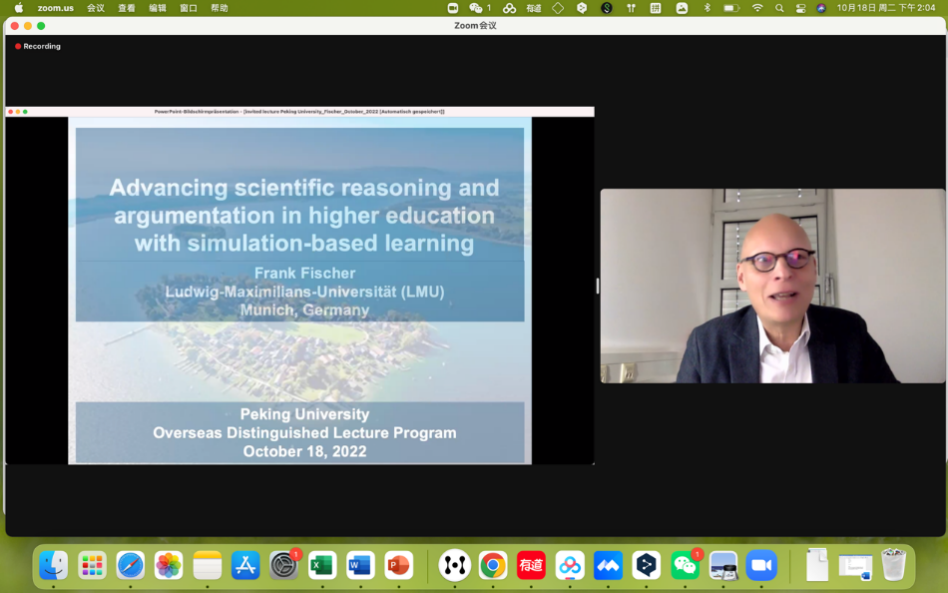
Task: Click the Zoom status icon in menu bar
Action: [452, 8]
